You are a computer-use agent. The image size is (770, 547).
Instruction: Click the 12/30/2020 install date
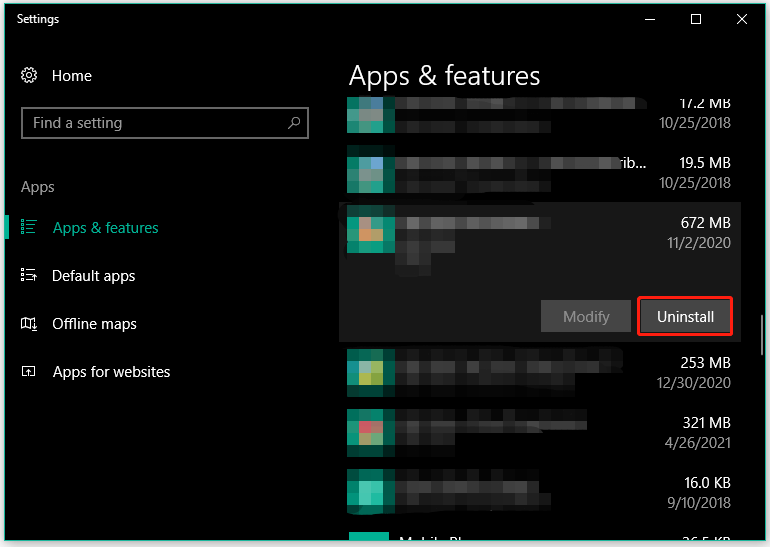click(693, 383)
